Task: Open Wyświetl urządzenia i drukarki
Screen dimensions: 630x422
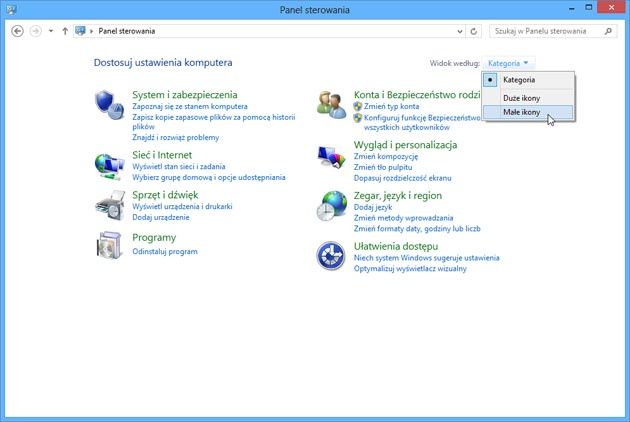Action: pyautogui.click(x=182, y=206)
